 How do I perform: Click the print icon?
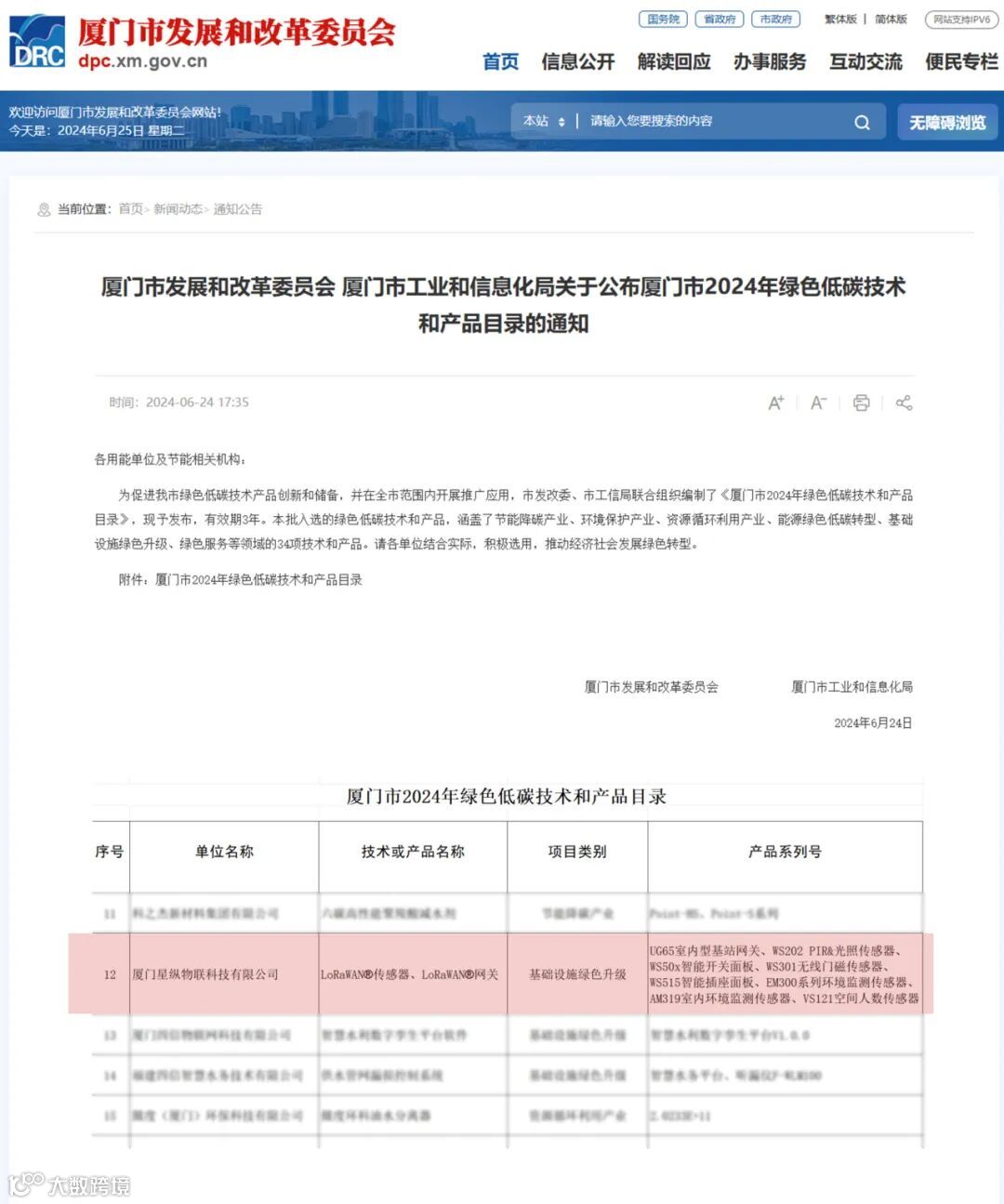(x=862, y=403)
